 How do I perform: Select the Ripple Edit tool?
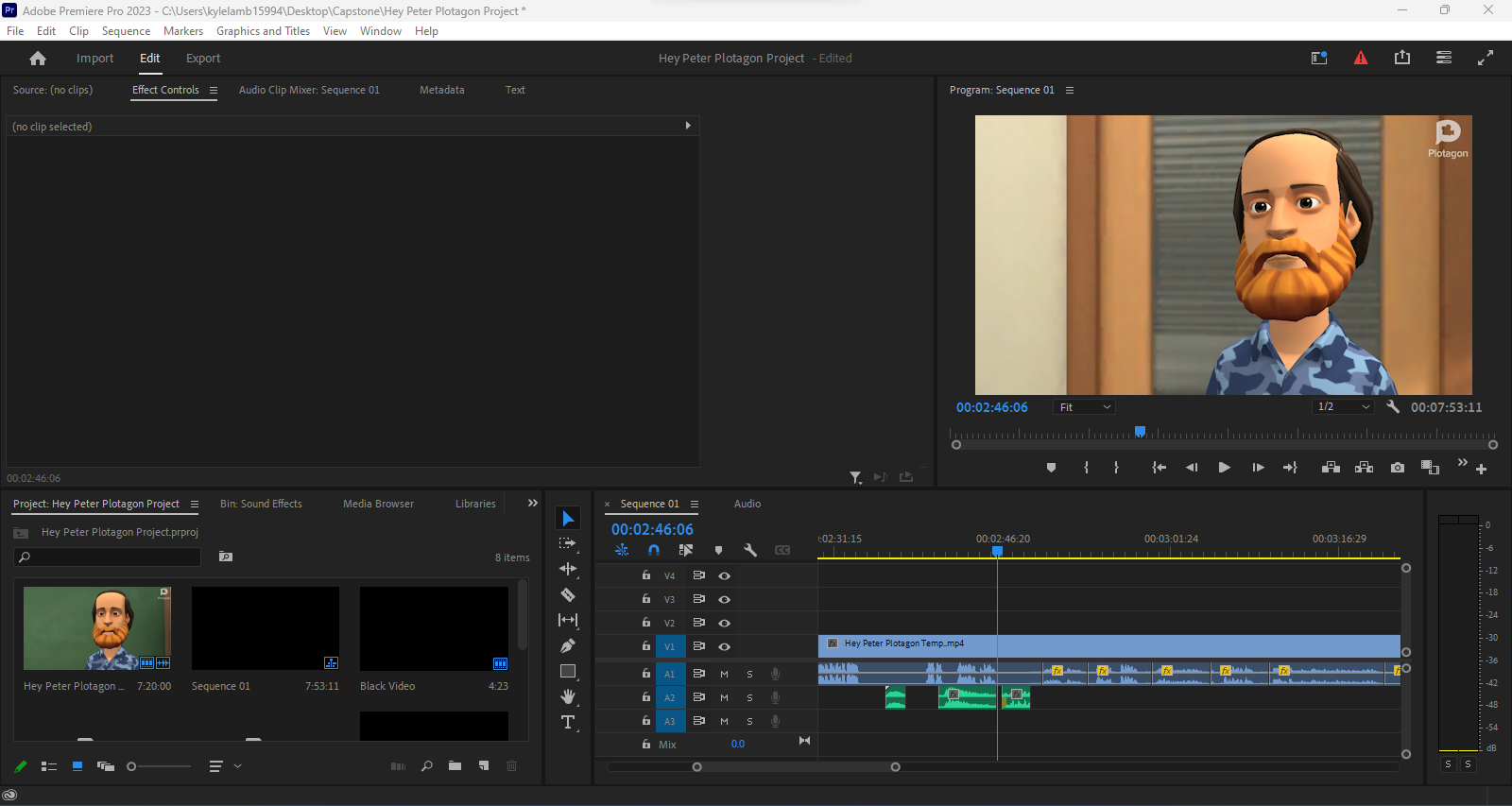(568, 569)
